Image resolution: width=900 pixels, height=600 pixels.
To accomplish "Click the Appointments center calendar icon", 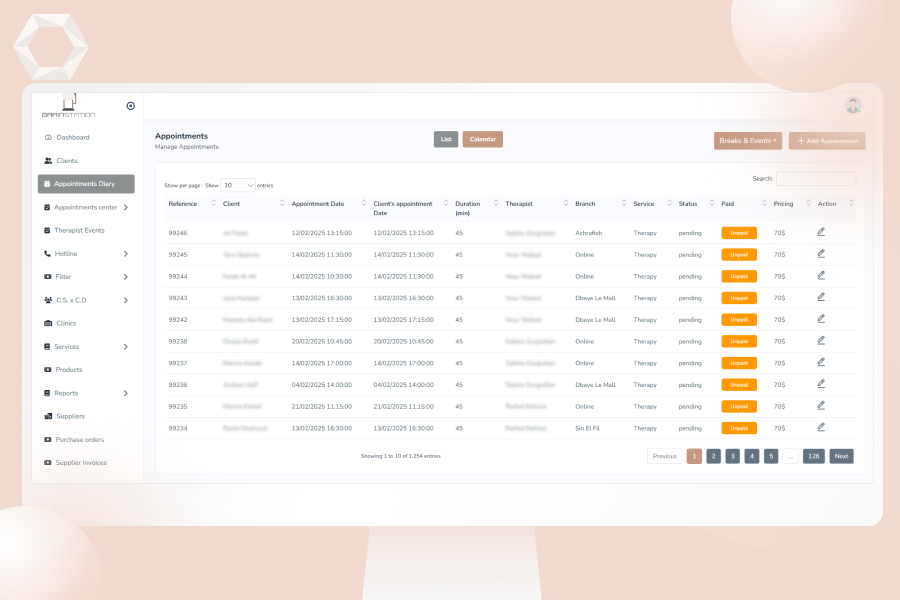I will (x=47, y=207).
